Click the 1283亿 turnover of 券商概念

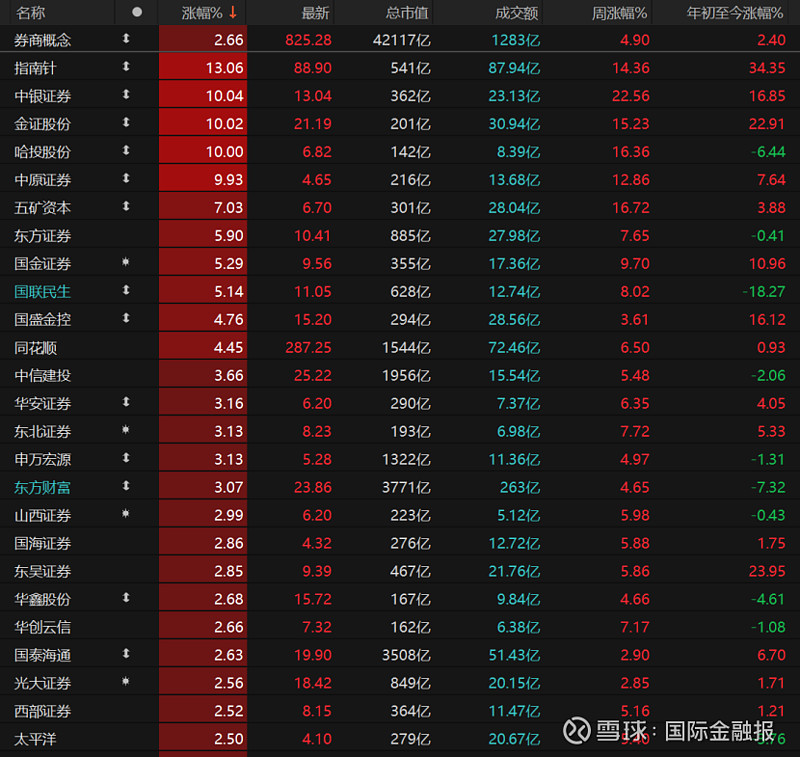click(x=516, y=40)
